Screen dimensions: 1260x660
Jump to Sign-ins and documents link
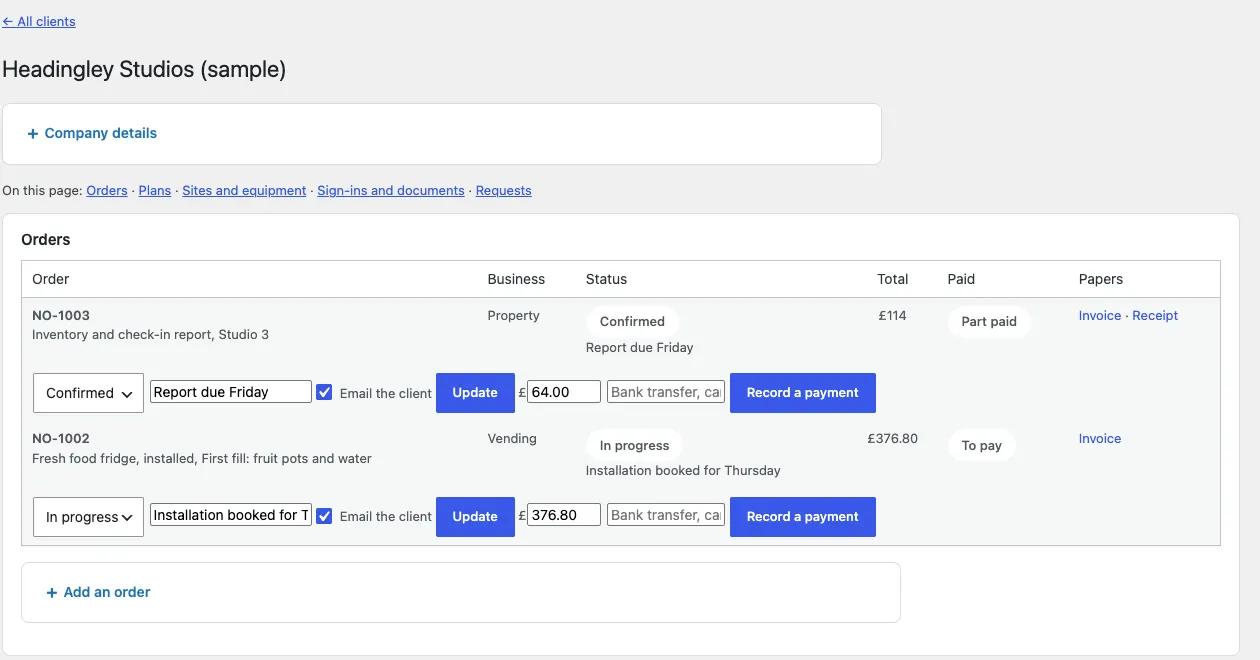(391, 190)
